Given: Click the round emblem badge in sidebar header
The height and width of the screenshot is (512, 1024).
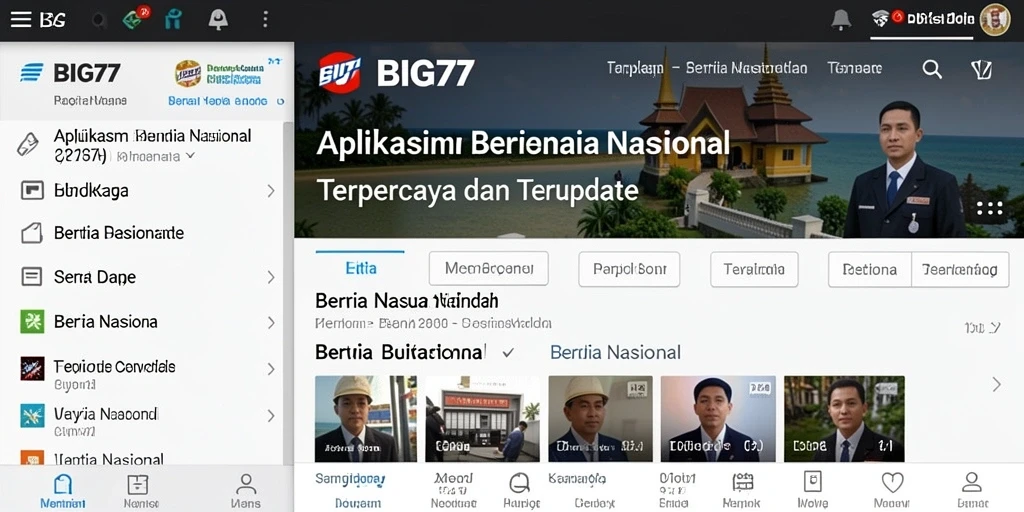Looking at the screenshot, I should [188, 74].
